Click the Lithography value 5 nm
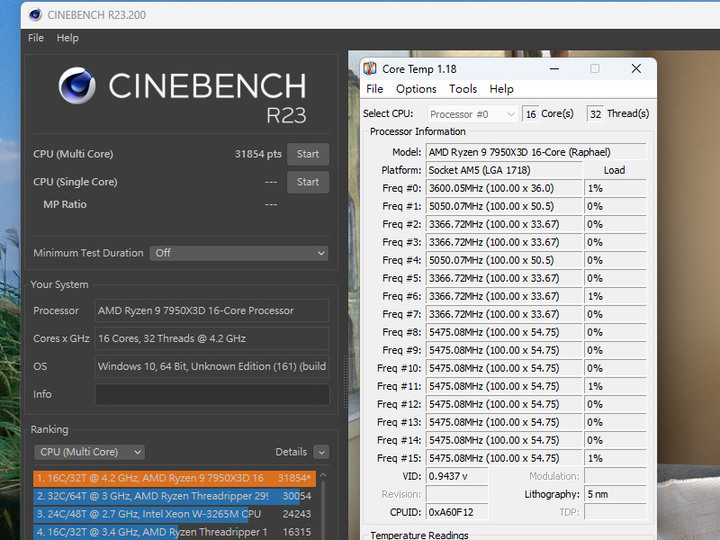720x540 pixels. tap(615, 495)
